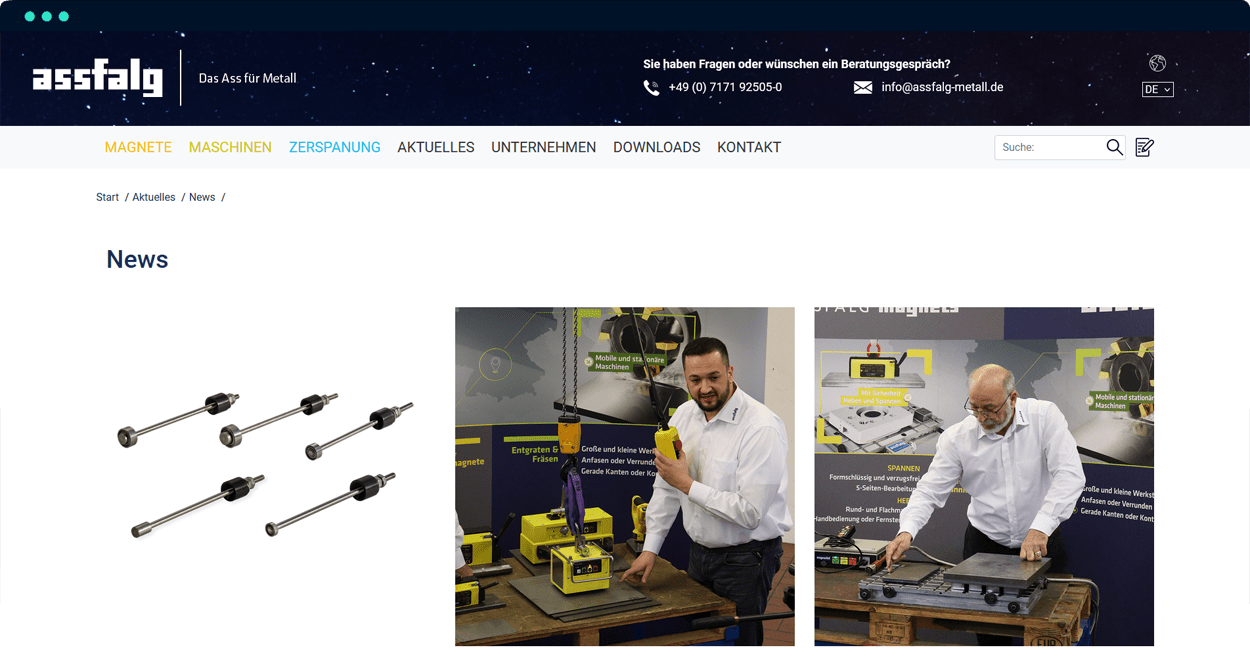The height and width of the screenshot is (667, 1250).
Task: Click the 'Sie haben Fragen' header text
Action: (x=796, y=64)
